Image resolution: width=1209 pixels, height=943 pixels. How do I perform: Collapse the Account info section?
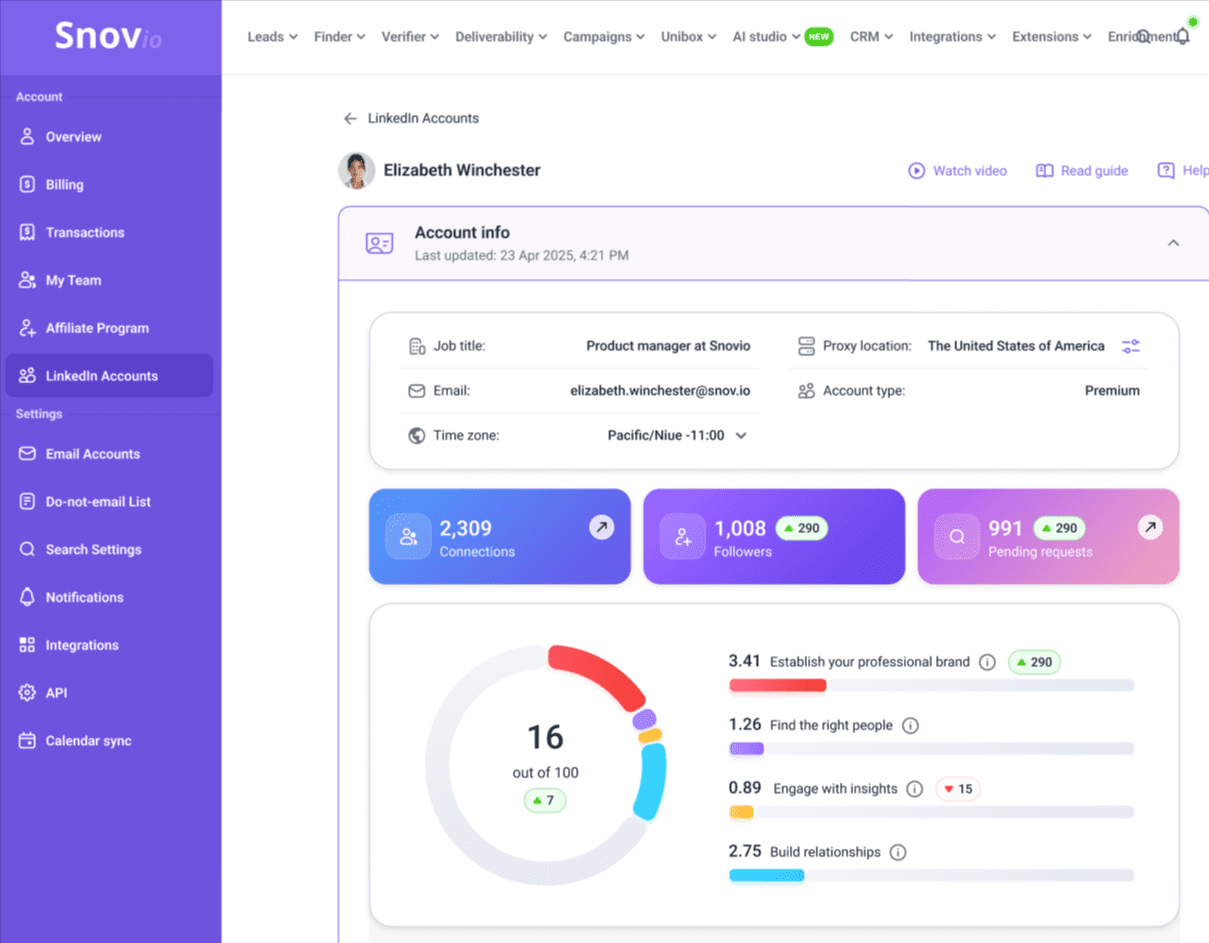1173,243
